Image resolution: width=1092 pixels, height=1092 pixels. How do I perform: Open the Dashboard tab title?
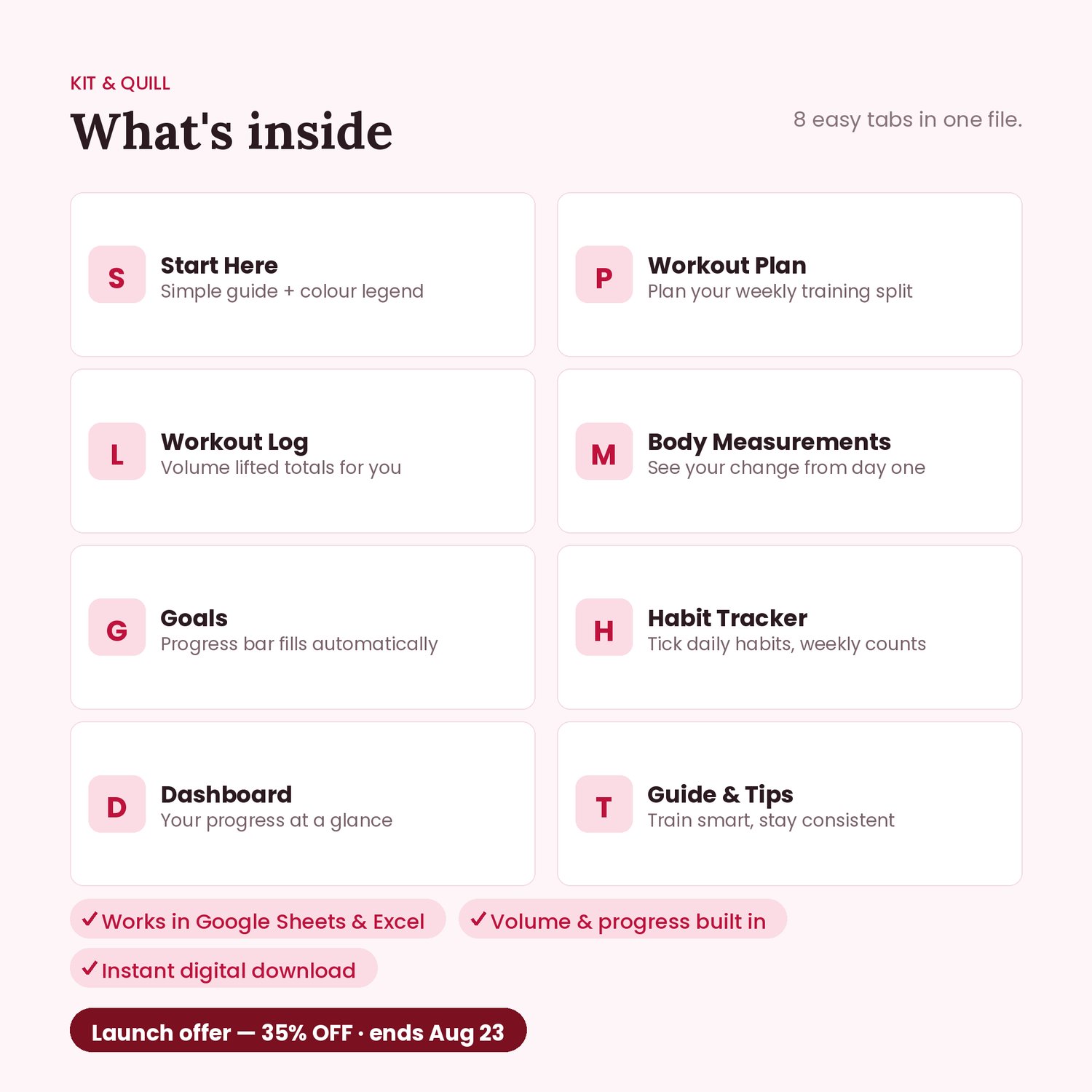226,794
